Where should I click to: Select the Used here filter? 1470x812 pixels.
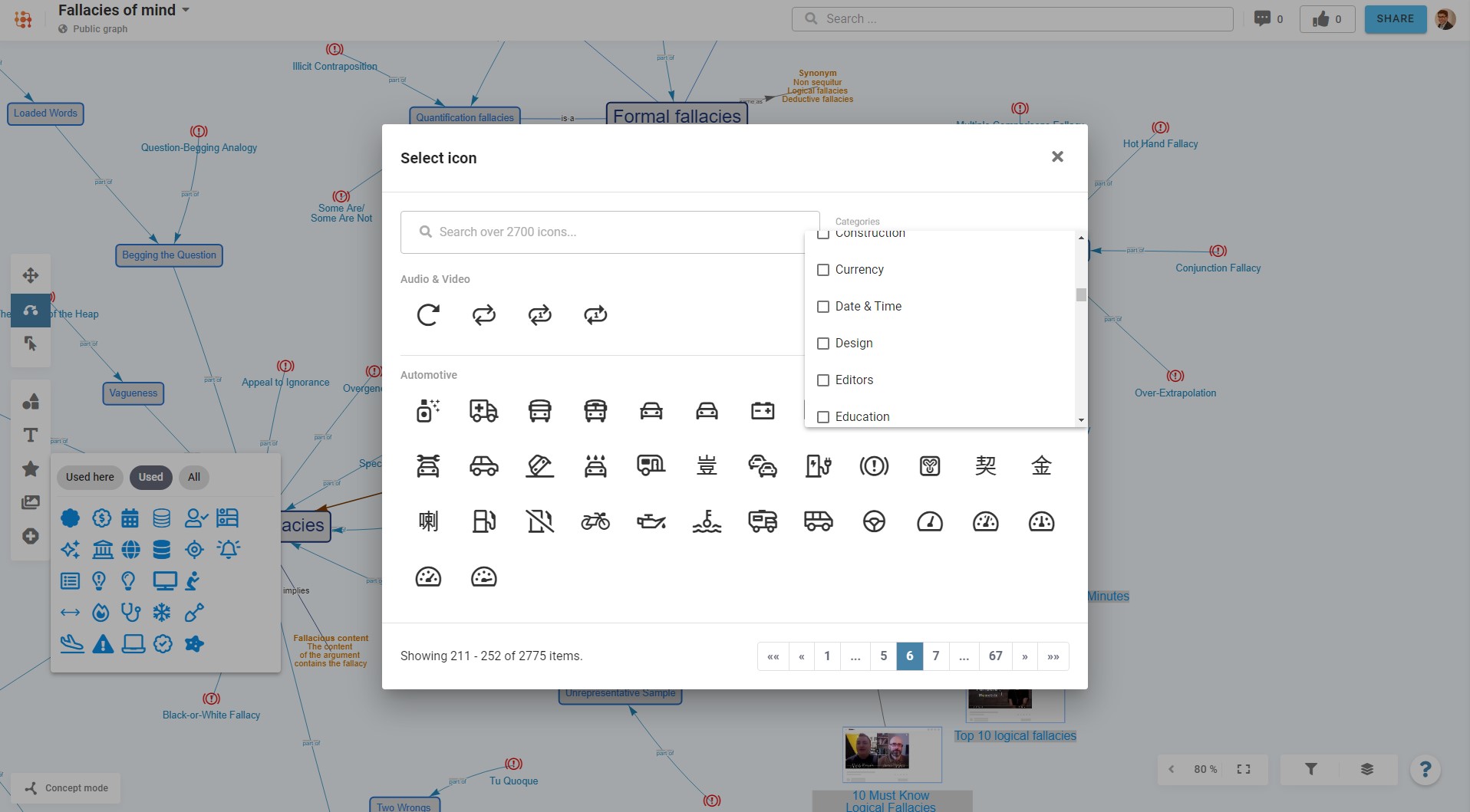(x=89, y=477)
